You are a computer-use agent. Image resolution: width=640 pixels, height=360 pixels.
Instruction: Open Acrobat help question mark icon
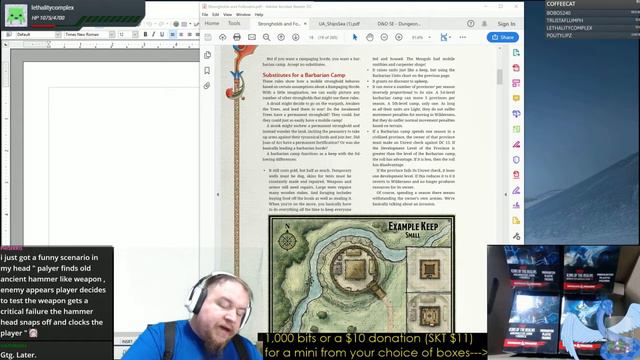point(471,24)
